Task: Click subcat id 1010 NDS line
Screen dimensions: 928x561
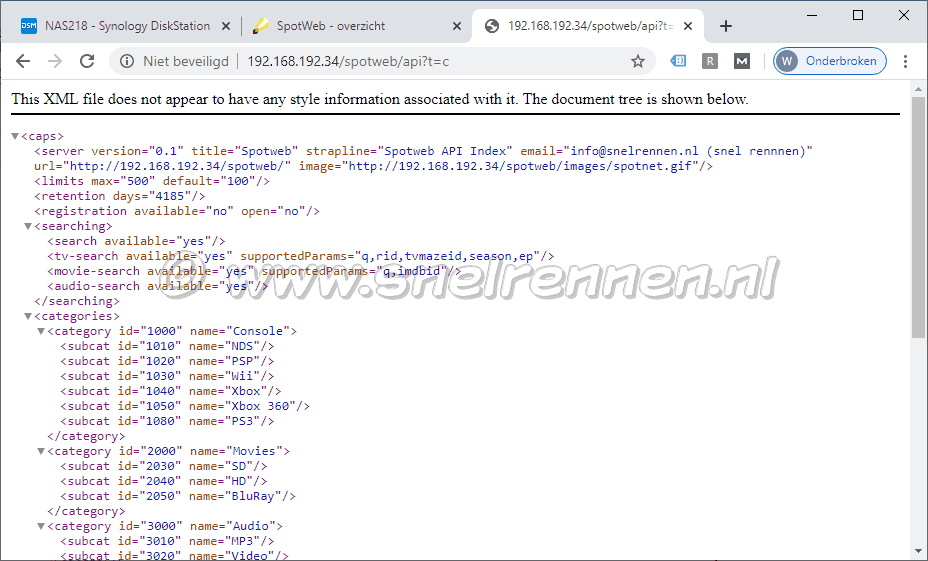Action: (167, 346)
